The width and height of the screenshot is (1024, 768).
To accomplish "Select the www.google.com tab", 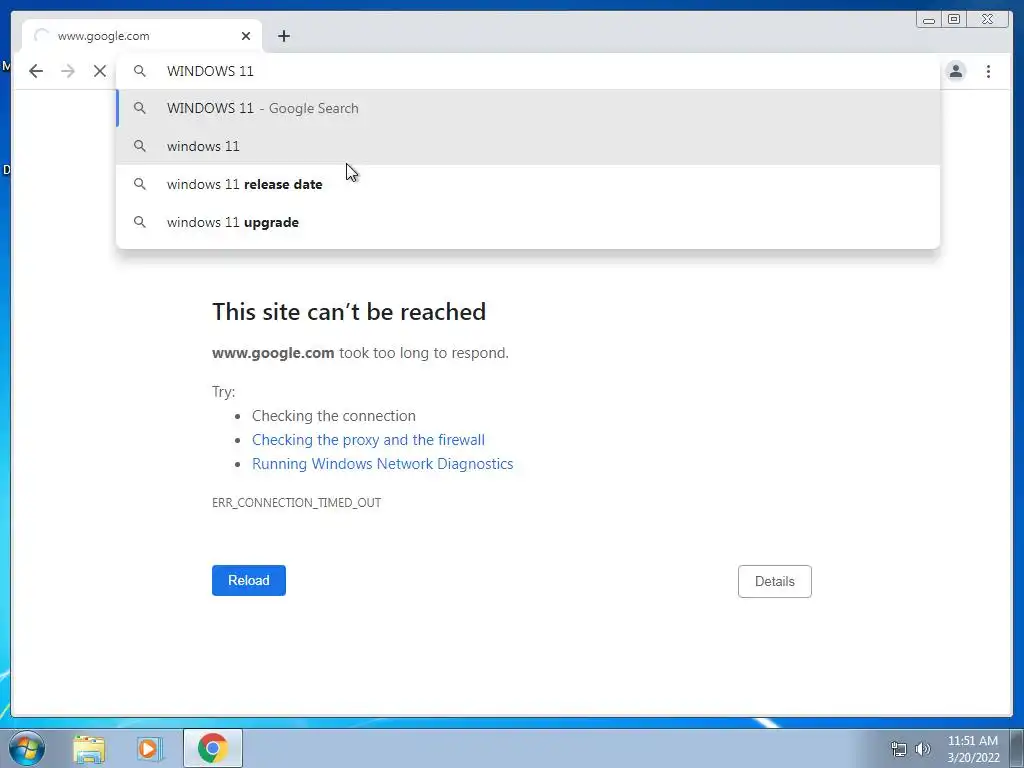I will coord(142,36).
